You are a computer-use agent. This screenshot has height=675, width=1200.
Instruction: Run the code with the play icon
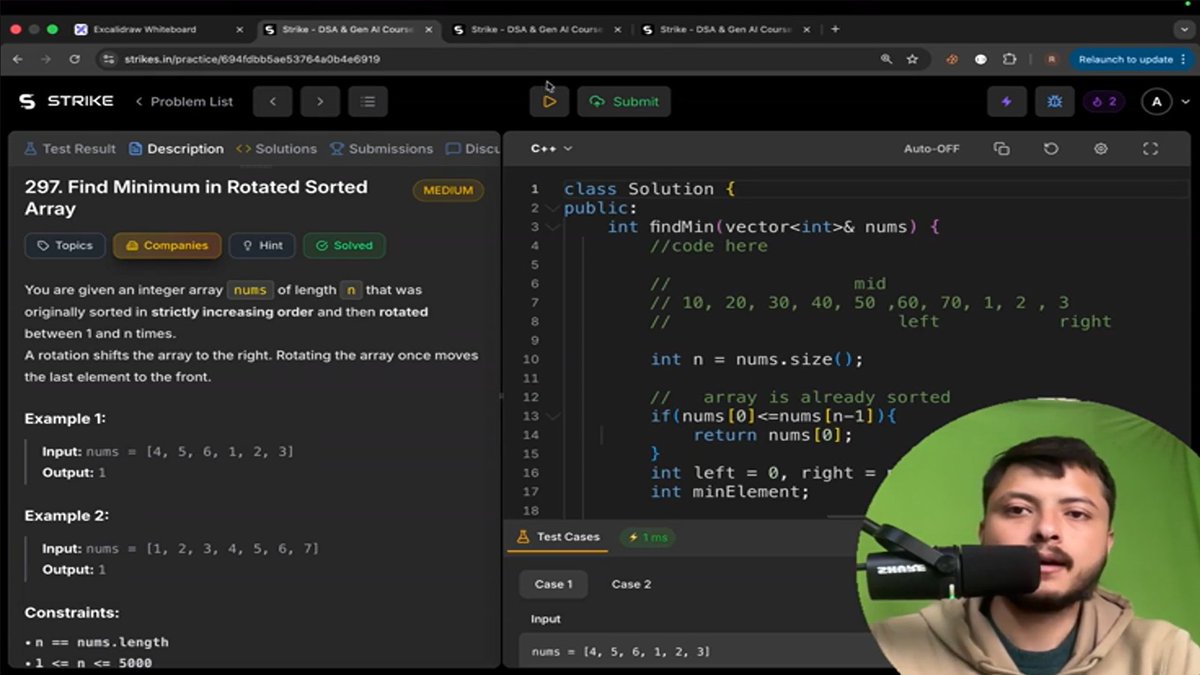(x=549, y=101)
